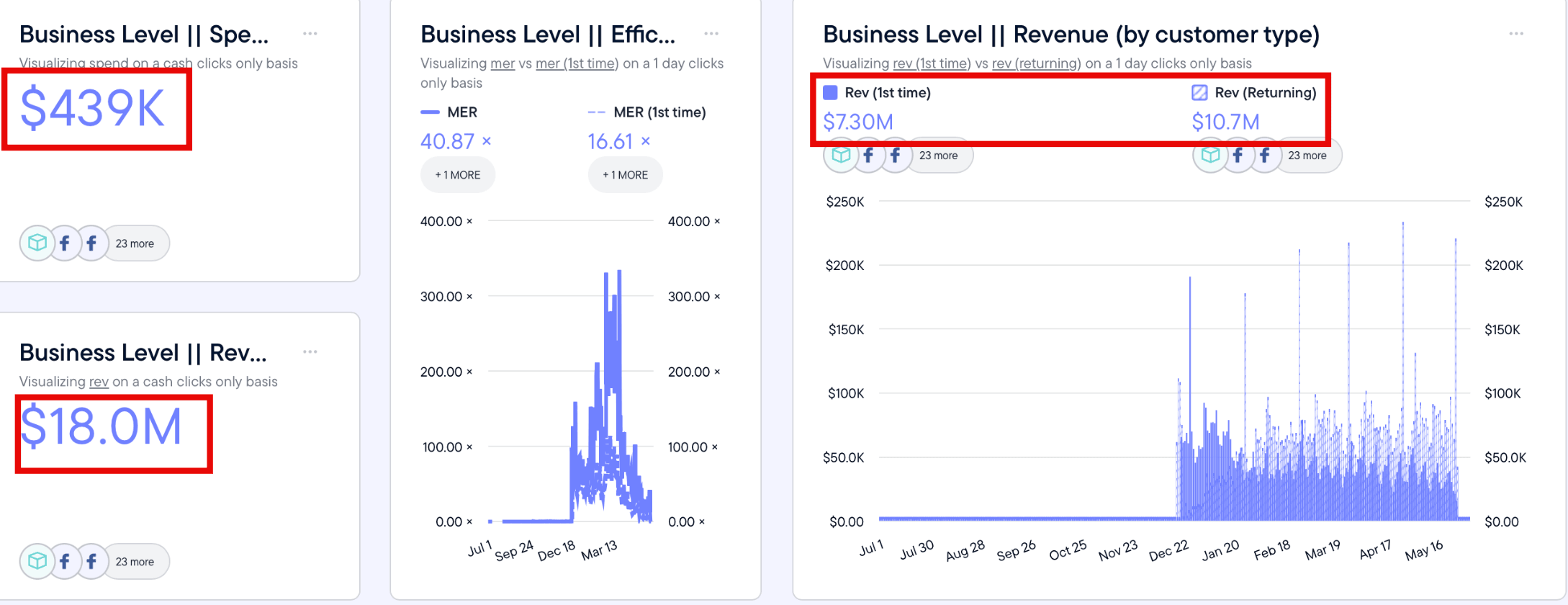Click 'rev (1st time)' link in Revenue subtitle

point(931,63)
